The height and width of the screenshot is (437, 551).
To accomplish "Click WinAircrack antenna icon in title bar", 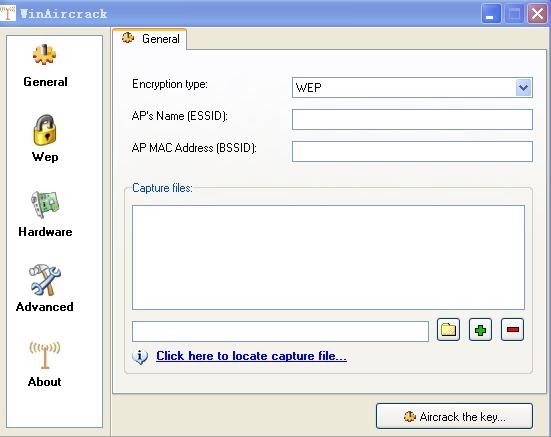I will click(x=8, y=13).
